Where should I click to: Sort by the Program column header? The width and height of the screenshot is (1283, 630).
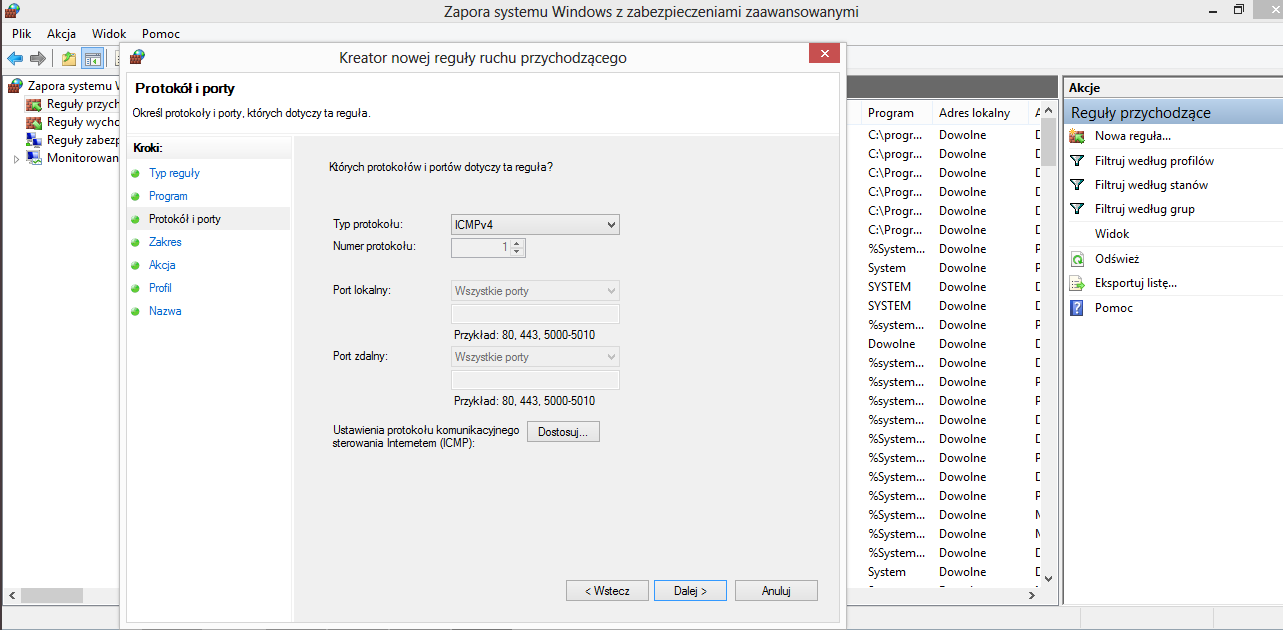(x=897, y=113)
